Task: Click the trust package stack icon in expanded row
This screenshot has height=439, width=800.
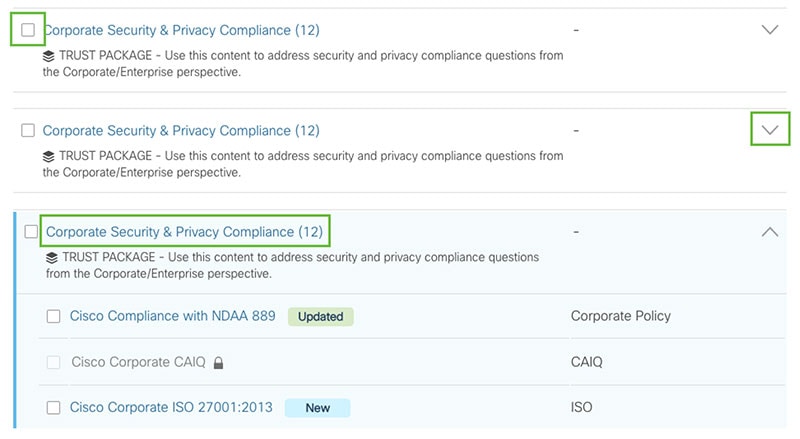Action: point(52,258)
